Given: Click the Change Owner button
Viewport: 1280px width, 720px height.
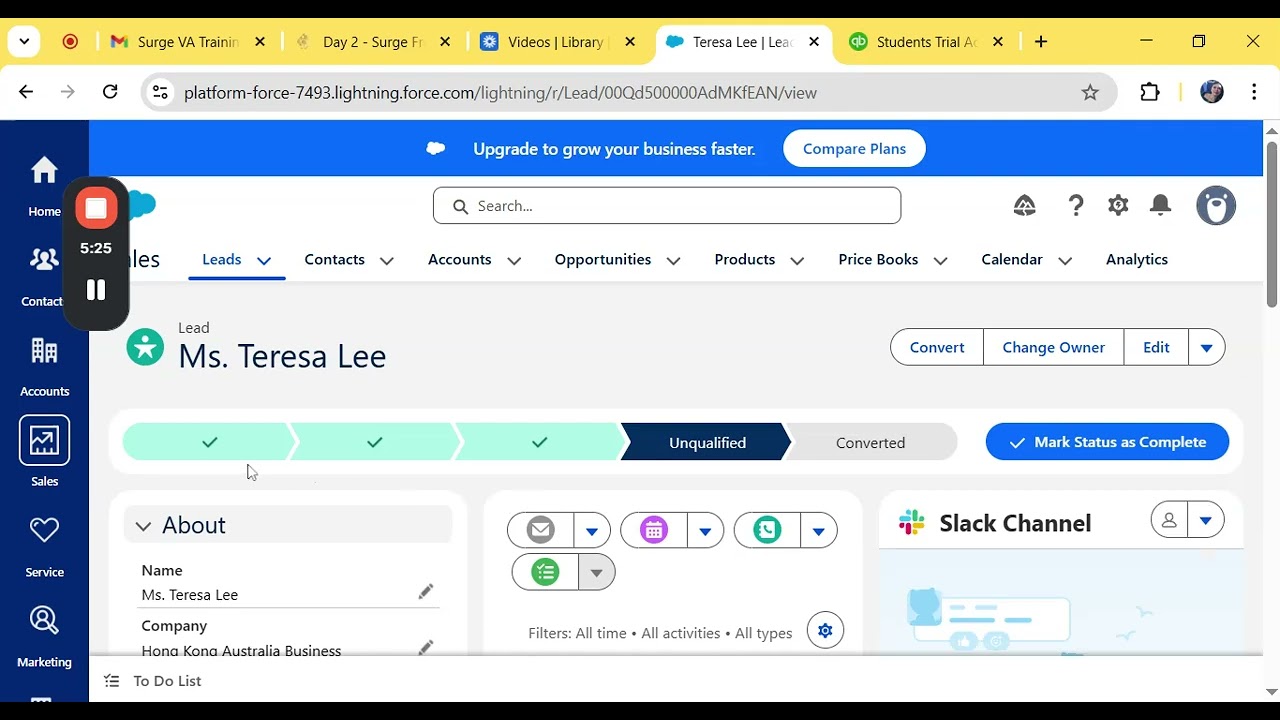Looking at the screenshot, I should 1054,347.
